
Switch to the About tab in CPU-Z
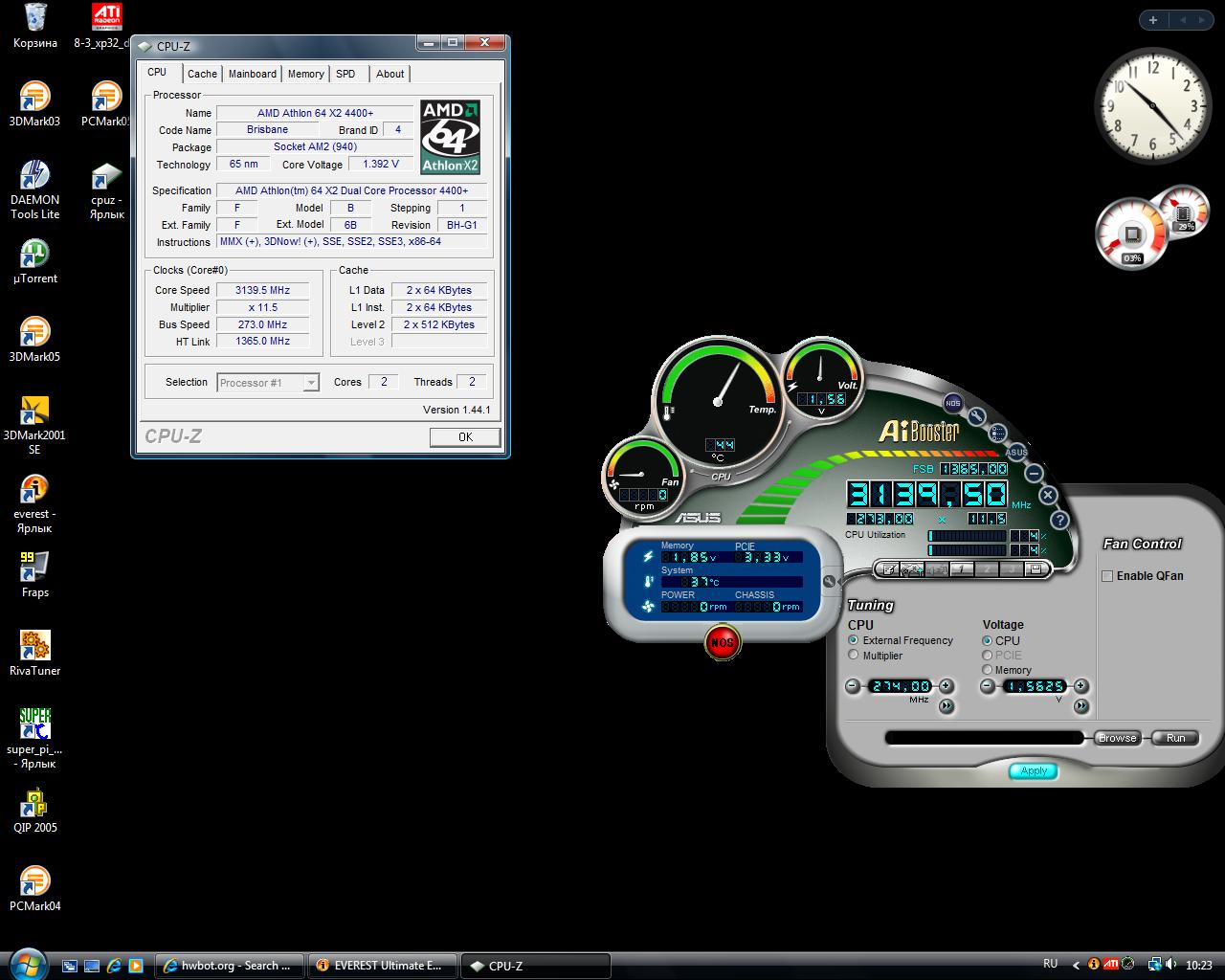390,74
